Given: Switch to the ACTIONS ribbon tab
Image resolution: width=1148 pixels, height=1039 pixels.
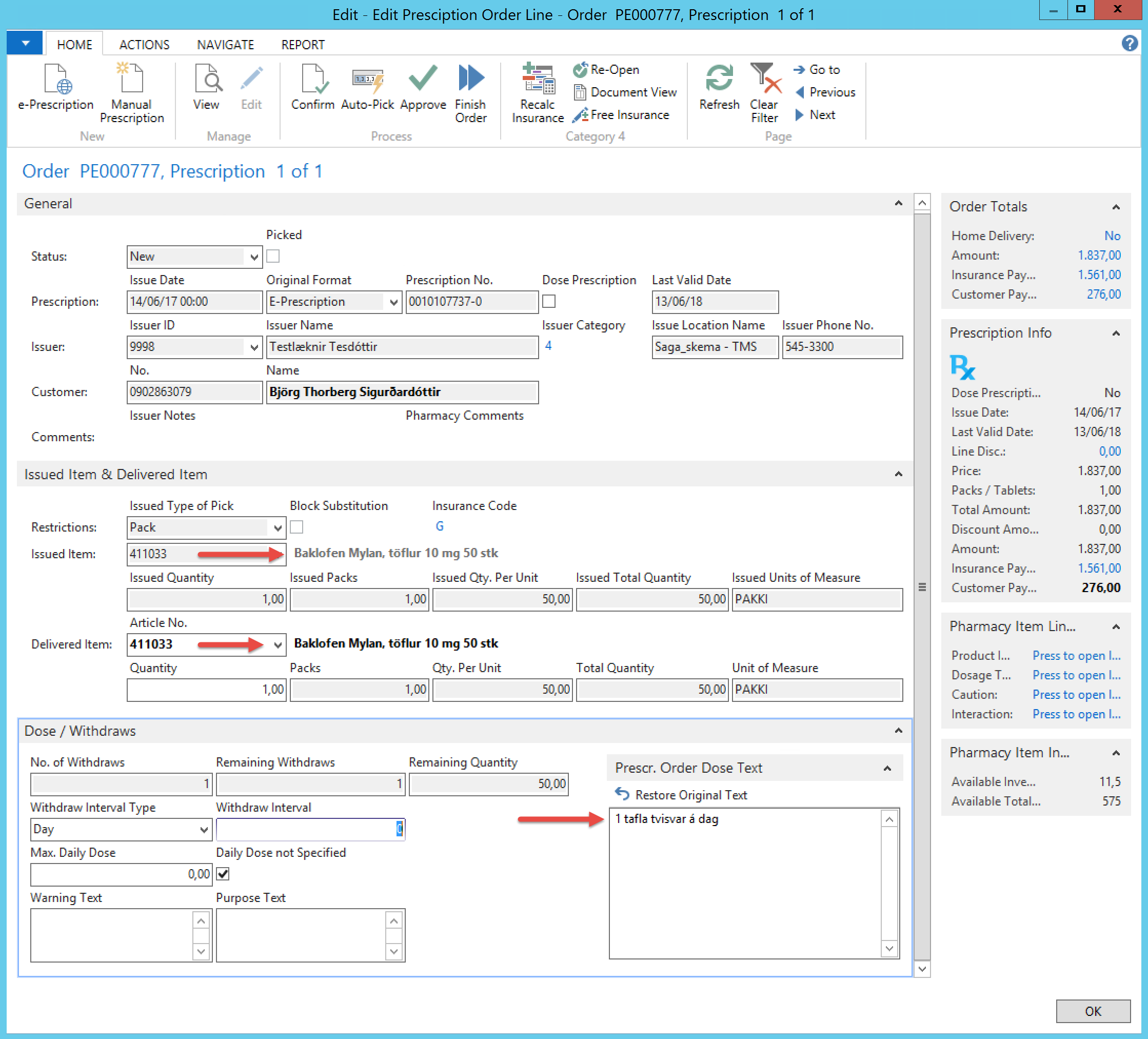Looking at the screenshot, I should (144, 45).
